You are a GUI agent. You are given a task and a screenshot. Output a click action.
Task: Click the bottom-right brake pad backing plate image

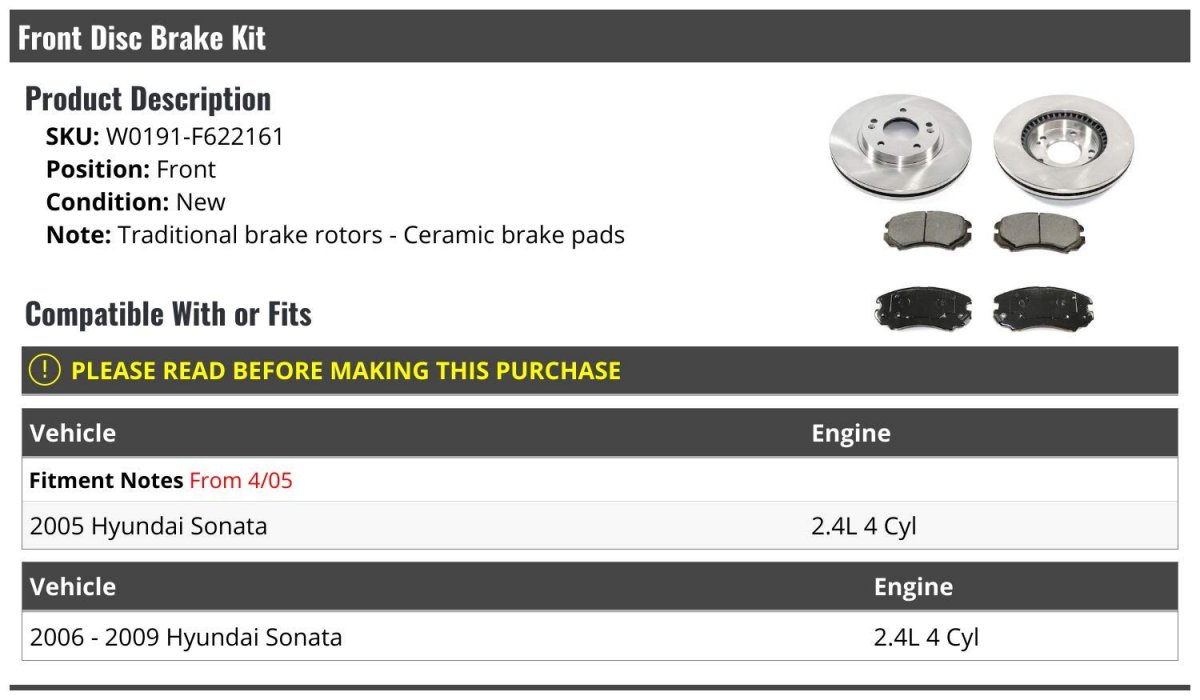1043,309
